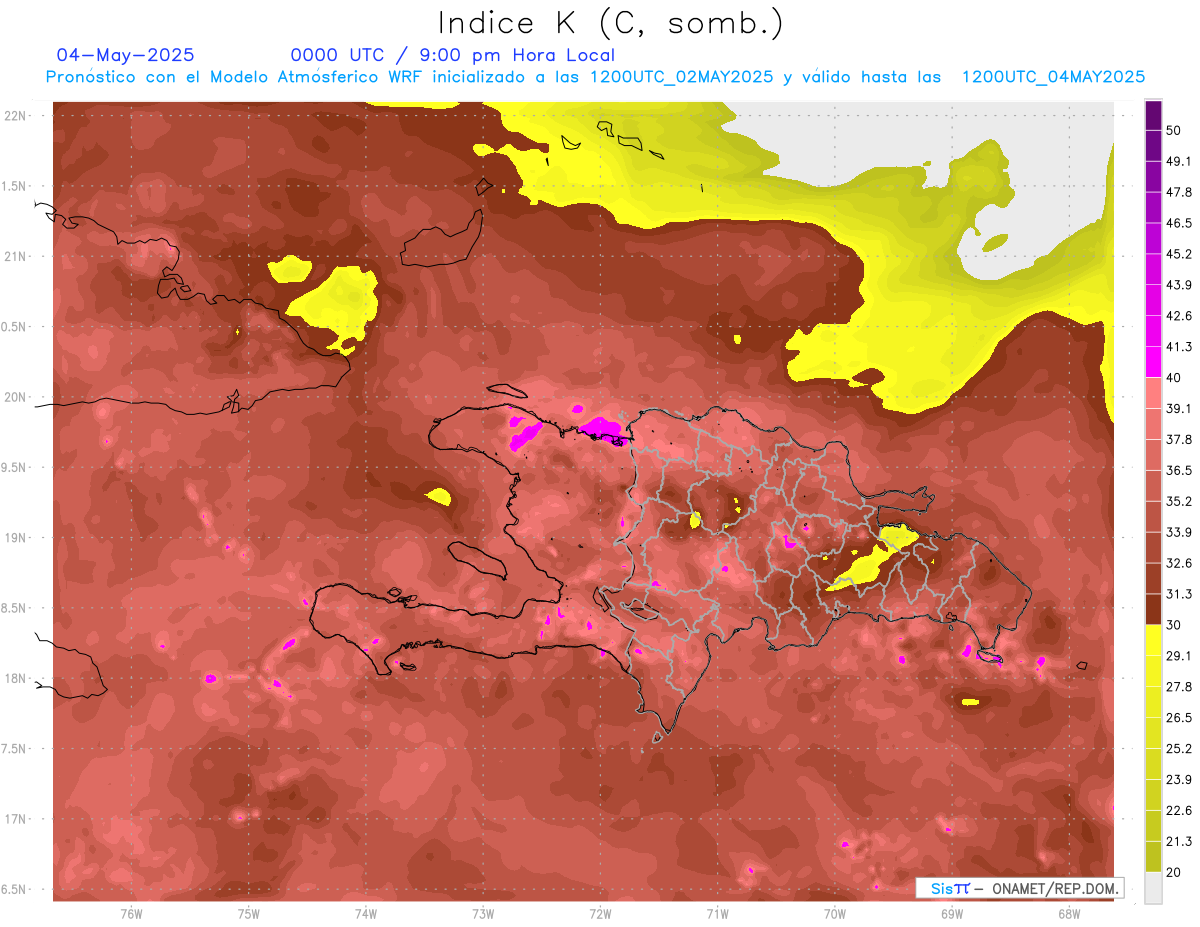This screenshot has height=927, width=1200.
Task: Click the 75W longitude label
Action: pyautogui.click(x=249, y=913)
